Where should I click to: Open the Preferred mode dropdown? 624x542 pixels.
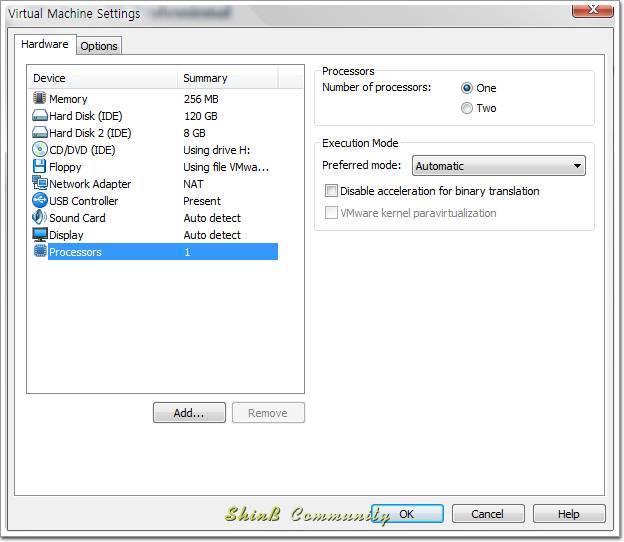pos(499,166)
